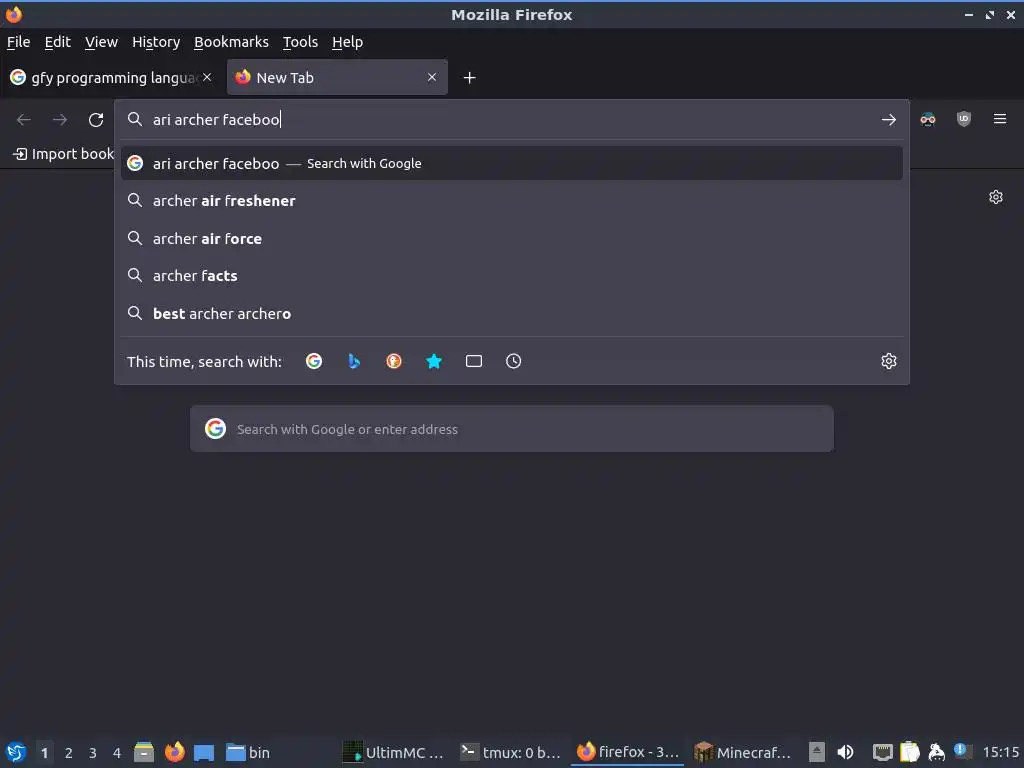Open the Tools menu
This screenshot has height=768, width=1024.
300,42
